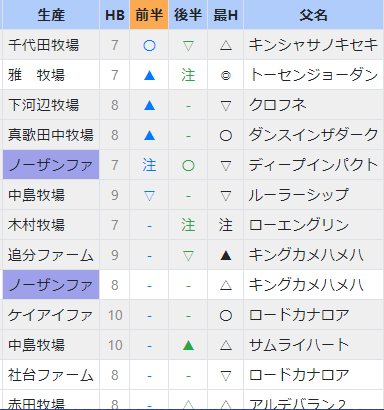The height and width of the screenshot is (410, 384).
Task: Sort by the 後半 column header
Action: point(188,15)
